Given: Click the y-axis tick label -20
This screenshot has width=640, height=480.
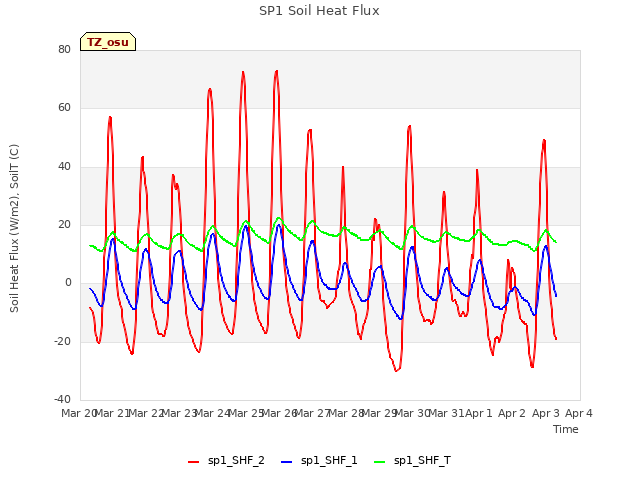Looking at the screenshot, I should click(62, 341).
